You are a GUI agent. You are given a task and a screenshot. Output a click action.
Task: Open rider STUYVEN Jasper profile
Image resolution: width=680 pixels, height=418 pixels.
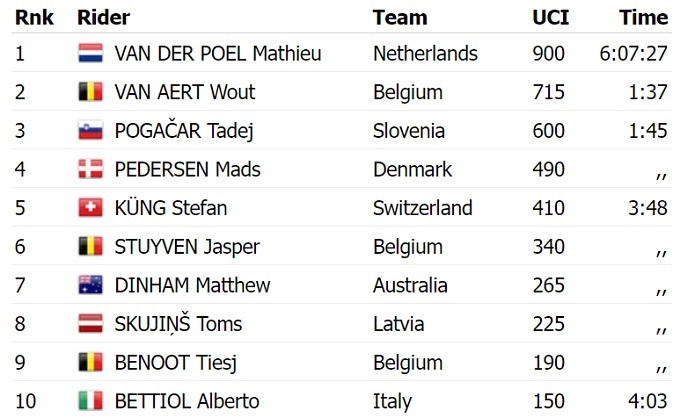point(187,247)
